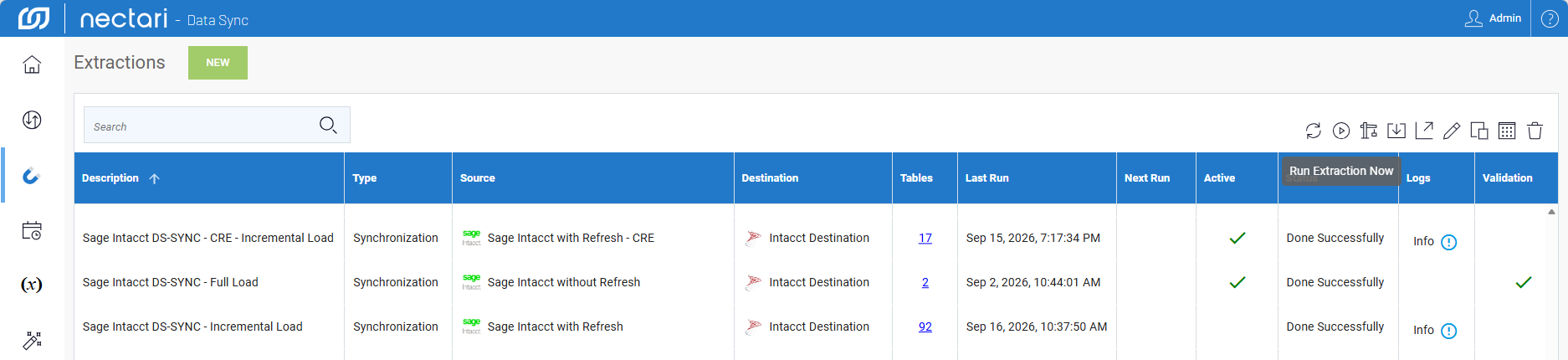Open the sync arrows sidebar icon
Screen dimensions: 1568x360
32,120
